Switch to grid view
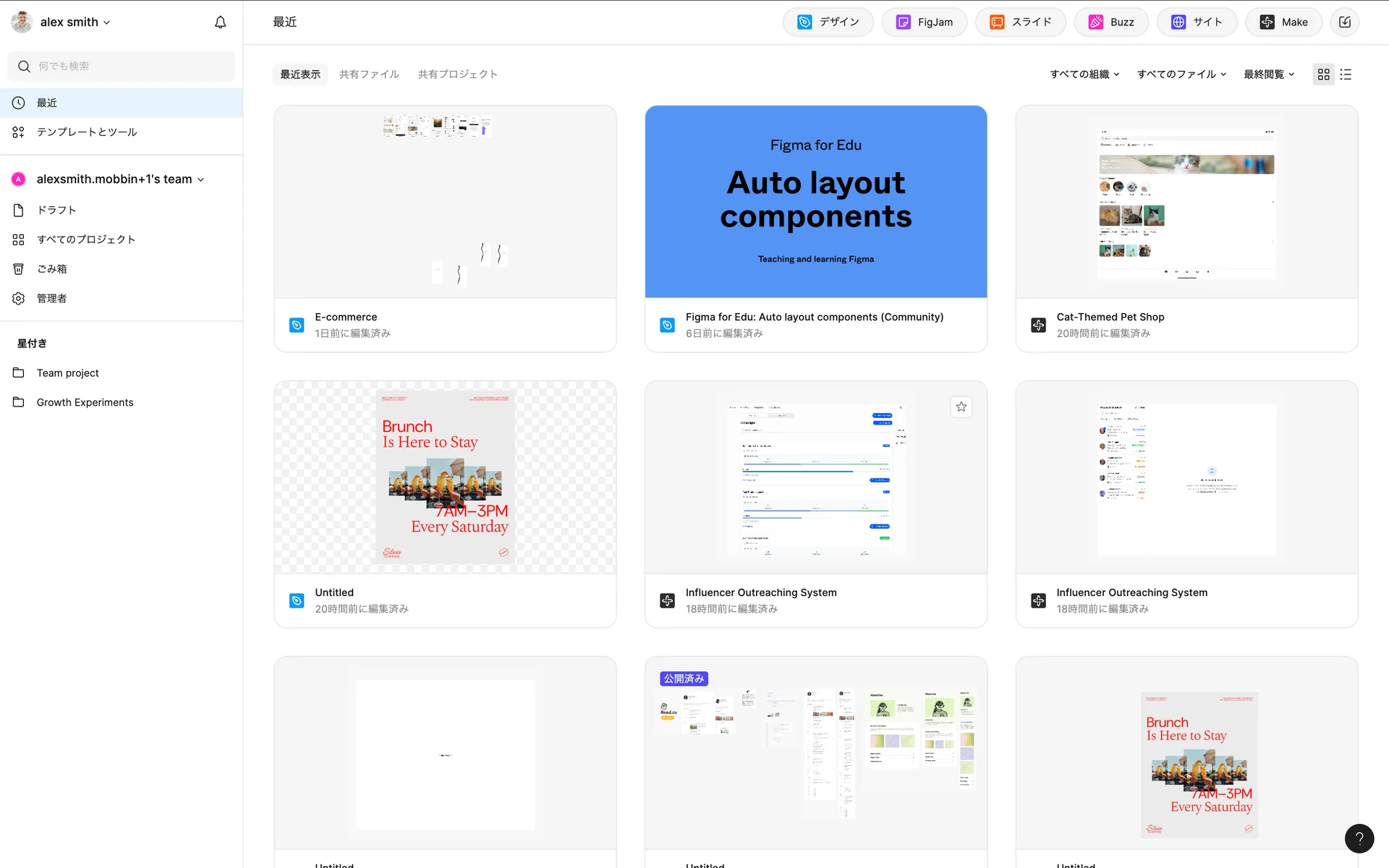The height and width of the screenshot is (868, 1389). click(x=1323, y=75)
